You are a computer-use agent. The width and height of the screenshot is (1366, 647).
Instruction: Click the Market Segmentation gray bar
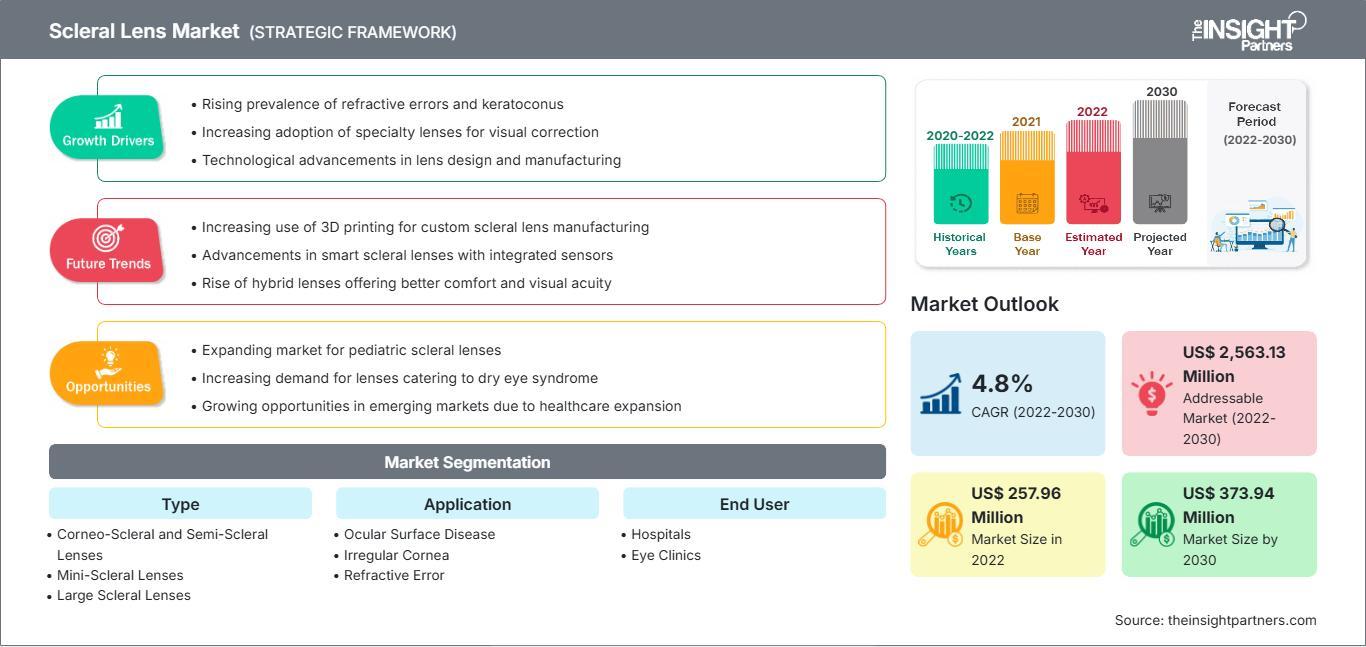(467, 462)
